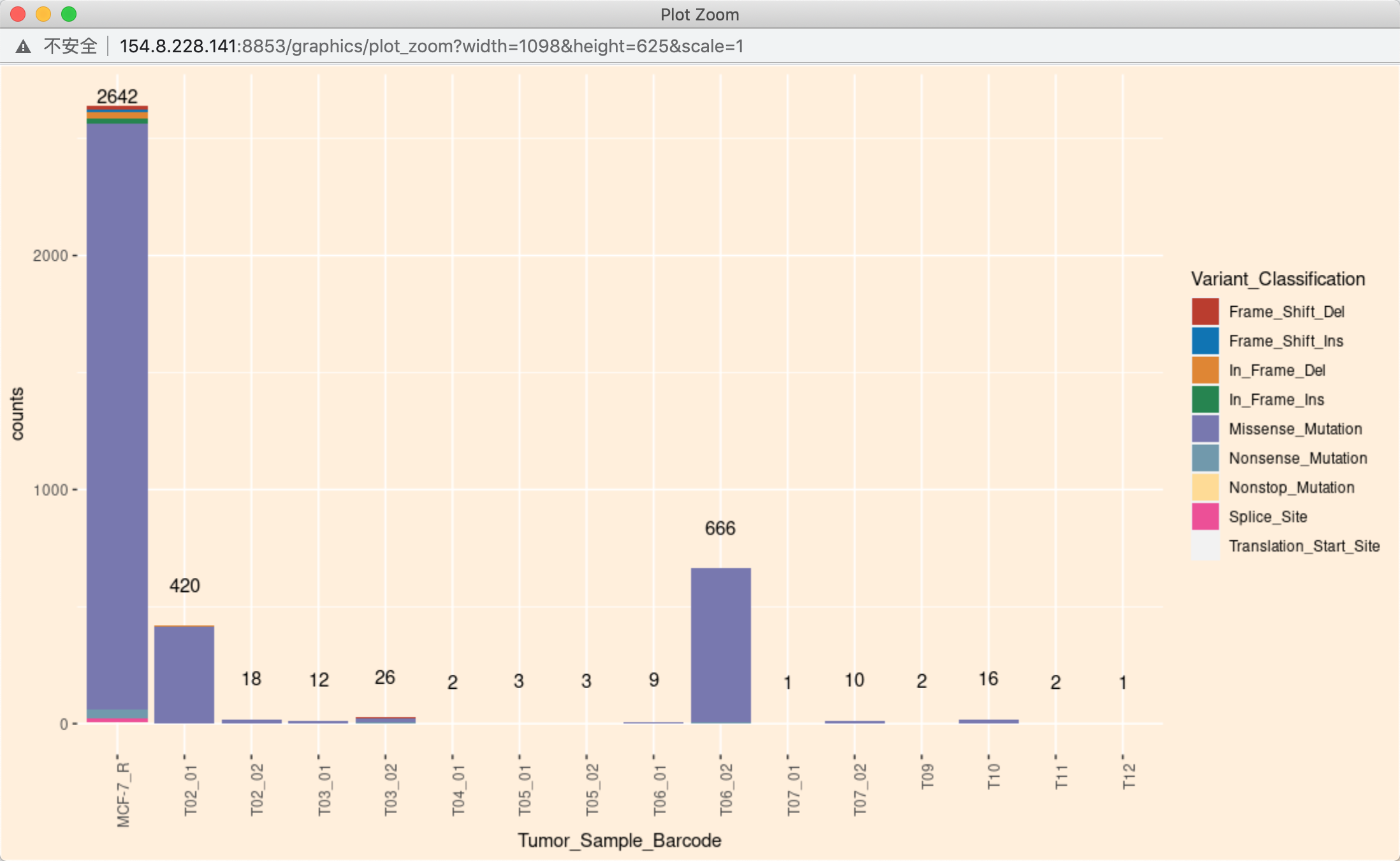
Task: Click the In_Frame_Ins green legend swatch
Action: coord(1205,399)
